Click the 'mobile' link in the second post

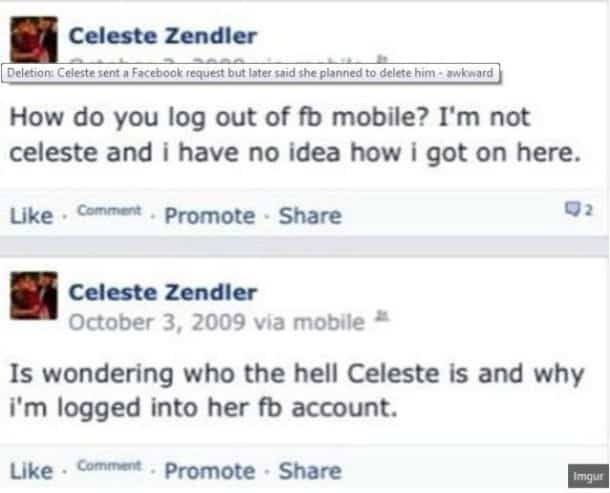coord(336,322)
